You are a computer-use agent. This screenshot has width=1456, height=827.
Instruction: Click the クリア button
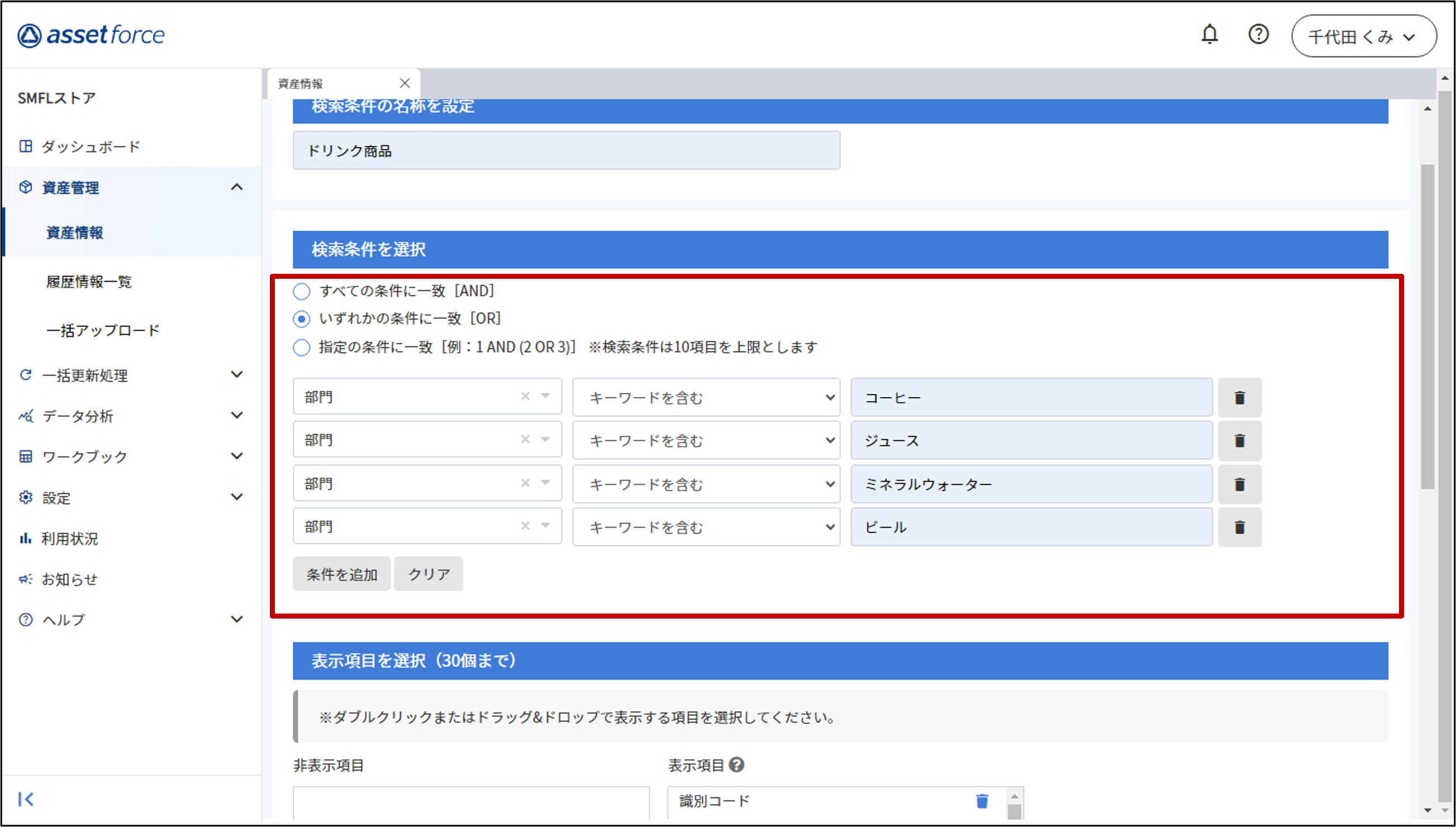coord(429,574)
